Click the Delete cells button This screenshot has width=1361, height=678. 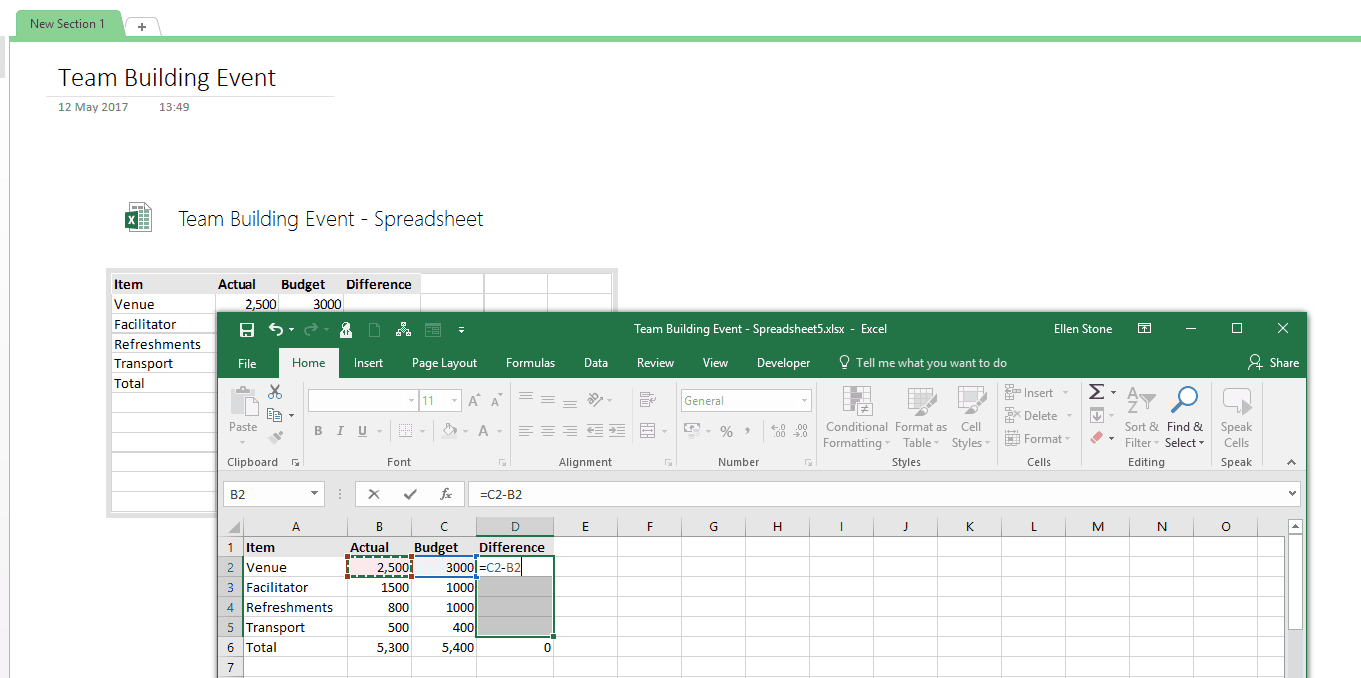[x=1037, y=416]
